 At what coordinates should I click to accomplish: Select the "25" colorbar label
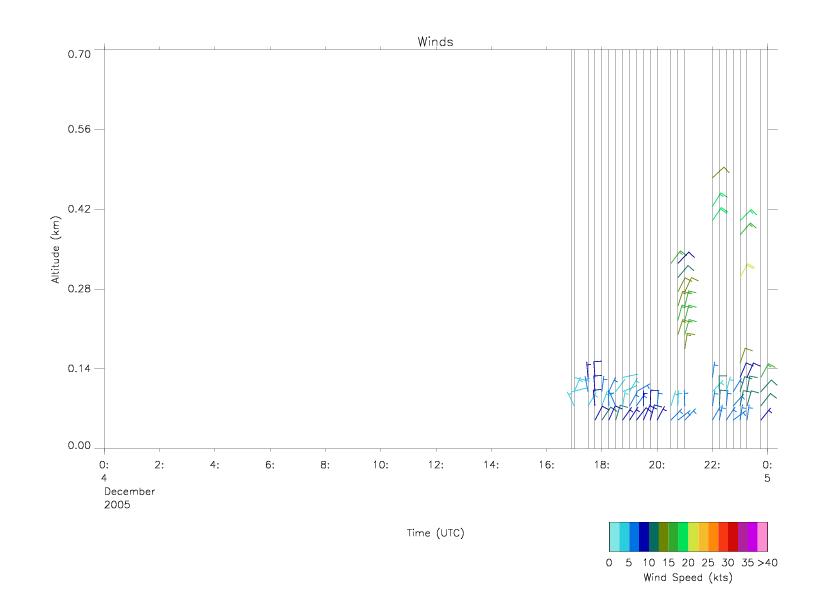pos(708,562)
